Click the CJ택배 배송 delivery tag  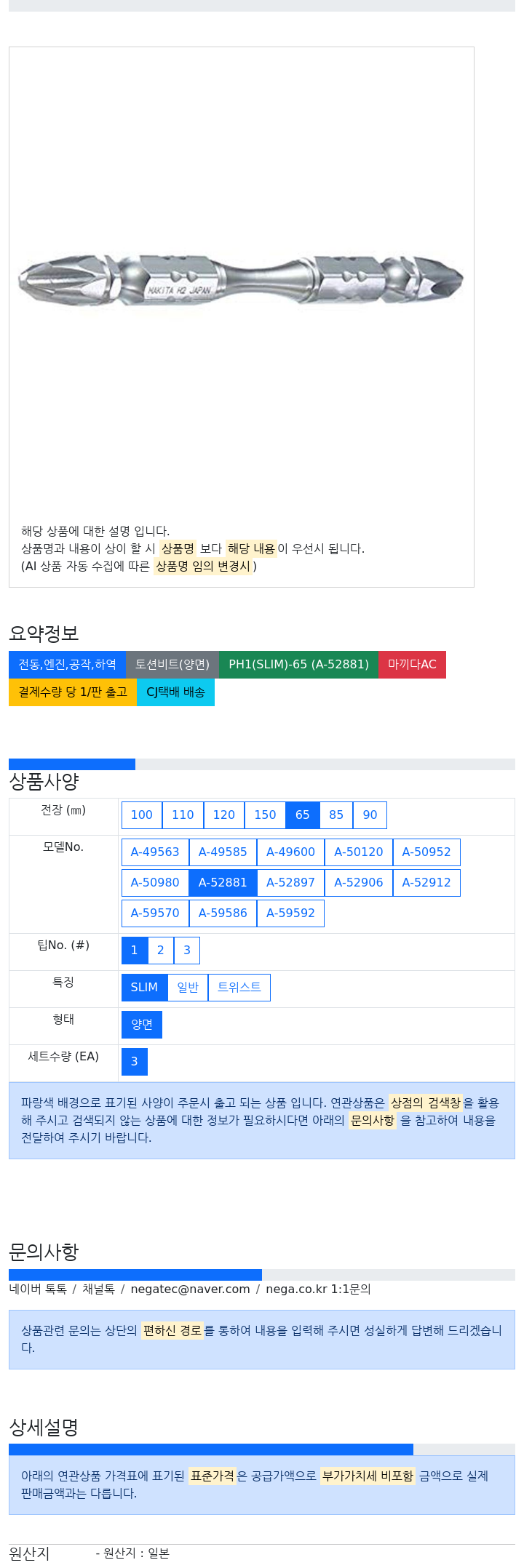point(175,692)
